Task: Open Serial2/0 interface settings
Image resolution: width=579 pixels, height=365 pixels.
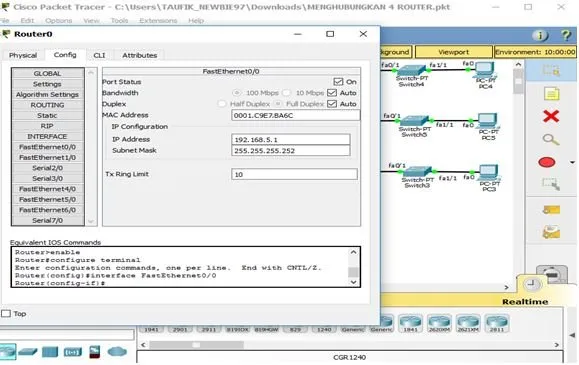Action: click(x=47, y=168)
